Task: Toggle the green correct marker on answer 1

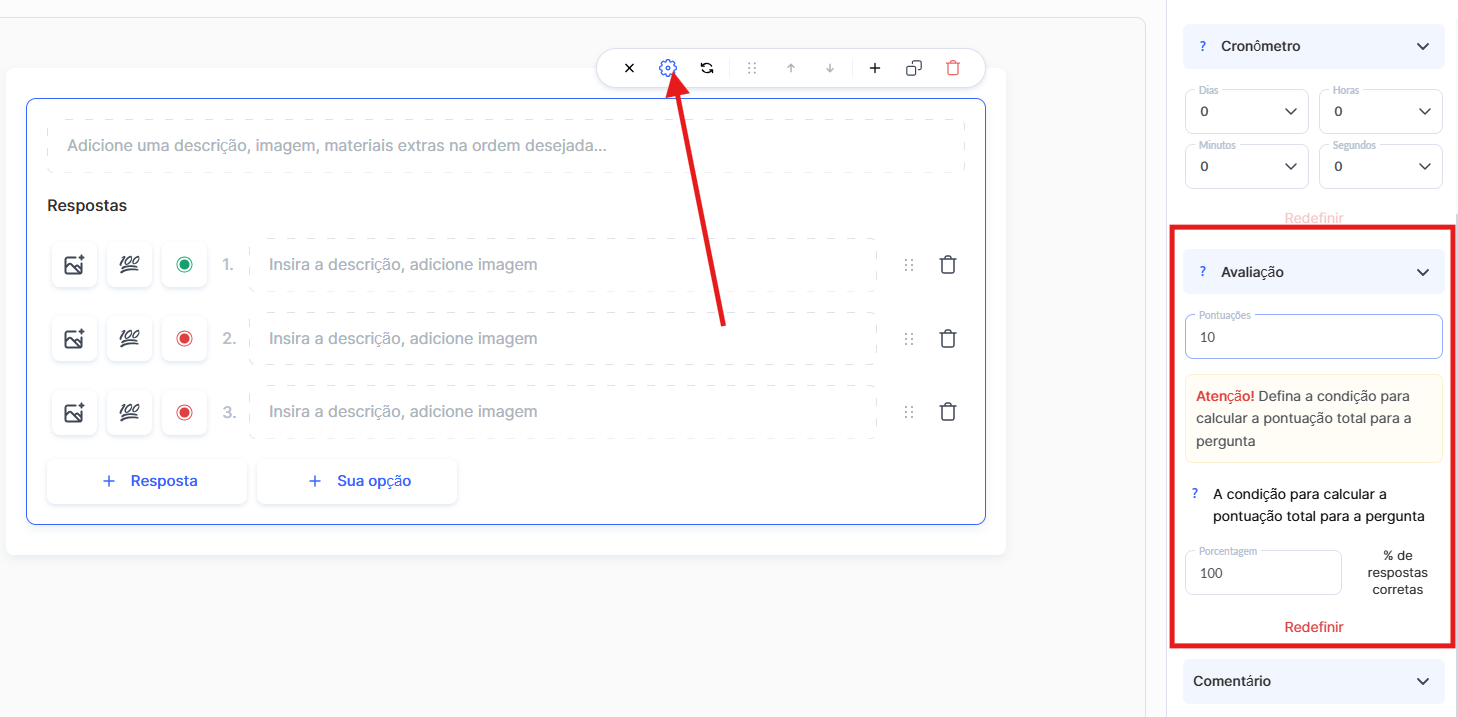Action: 184,265
